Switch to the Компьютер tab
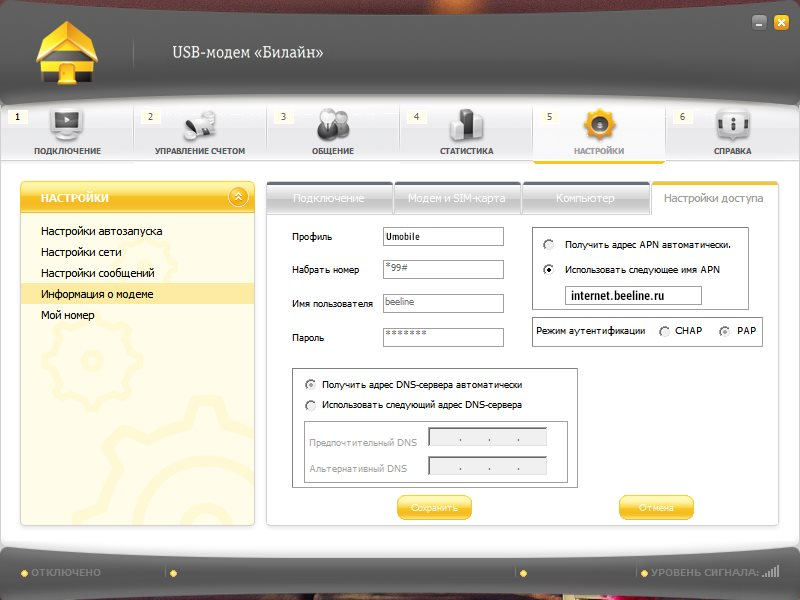This screenshot has height=600, width=800. coord(585,198)
